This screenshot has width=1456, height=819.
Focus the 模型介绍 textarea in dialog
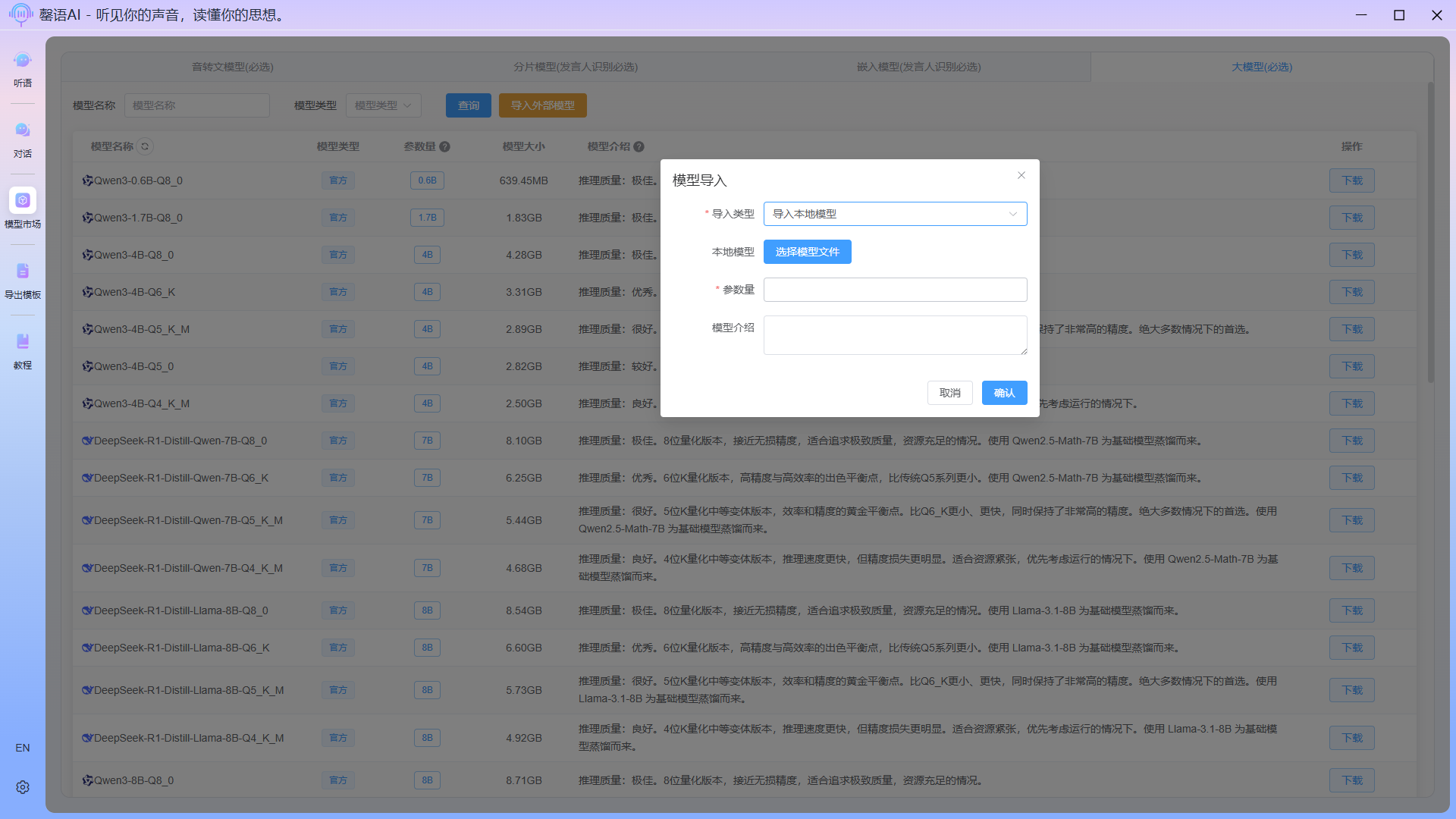895,335
